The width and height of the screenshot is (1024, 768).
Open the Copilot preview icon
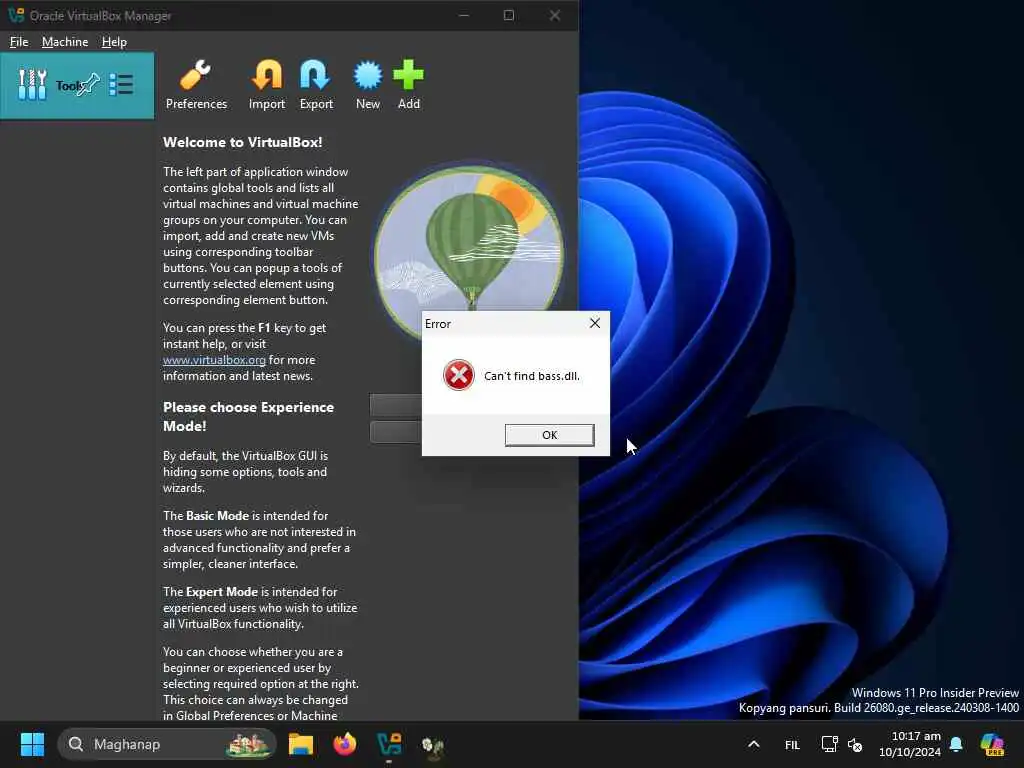click(992, 744)
